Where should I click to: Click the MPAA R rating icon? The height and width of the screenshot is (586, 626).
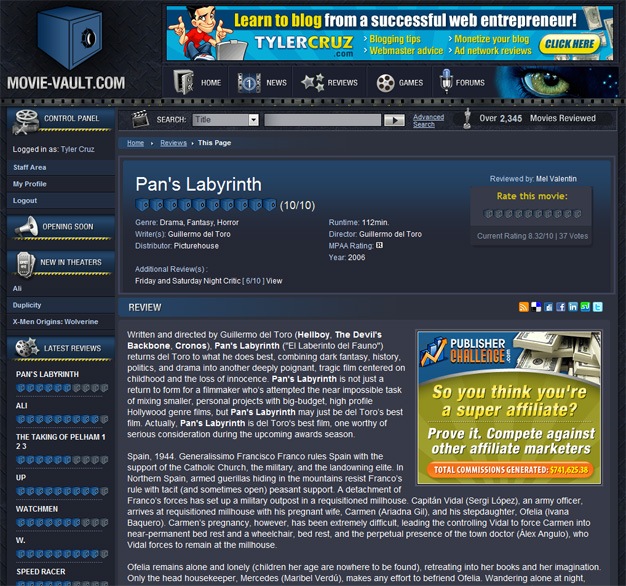pos(379,245)
